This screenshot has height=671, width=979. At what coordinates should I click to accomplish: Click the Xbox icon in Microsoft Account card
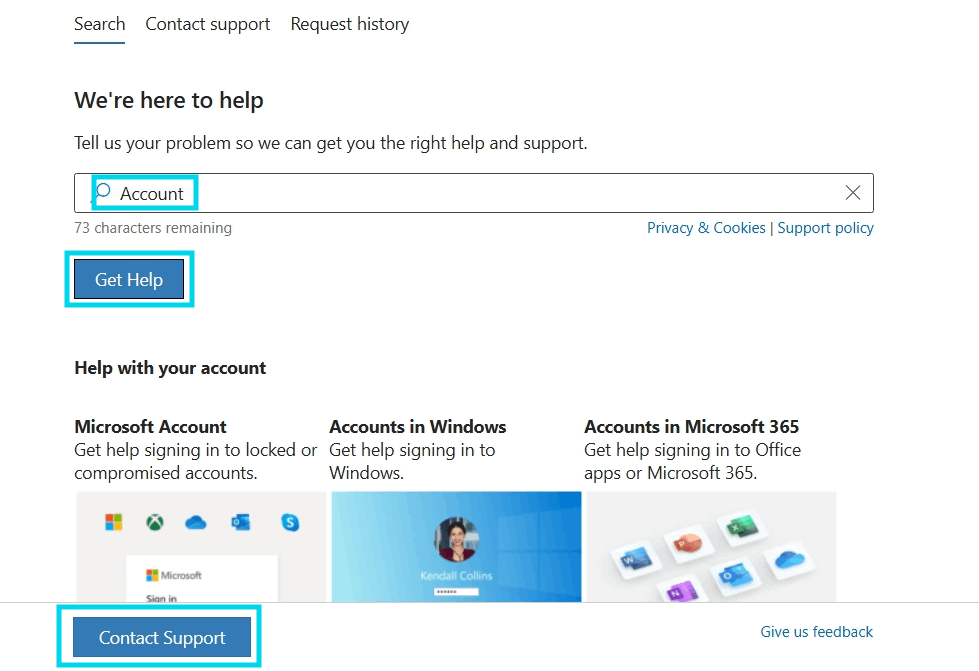click(x=154, y=521)
